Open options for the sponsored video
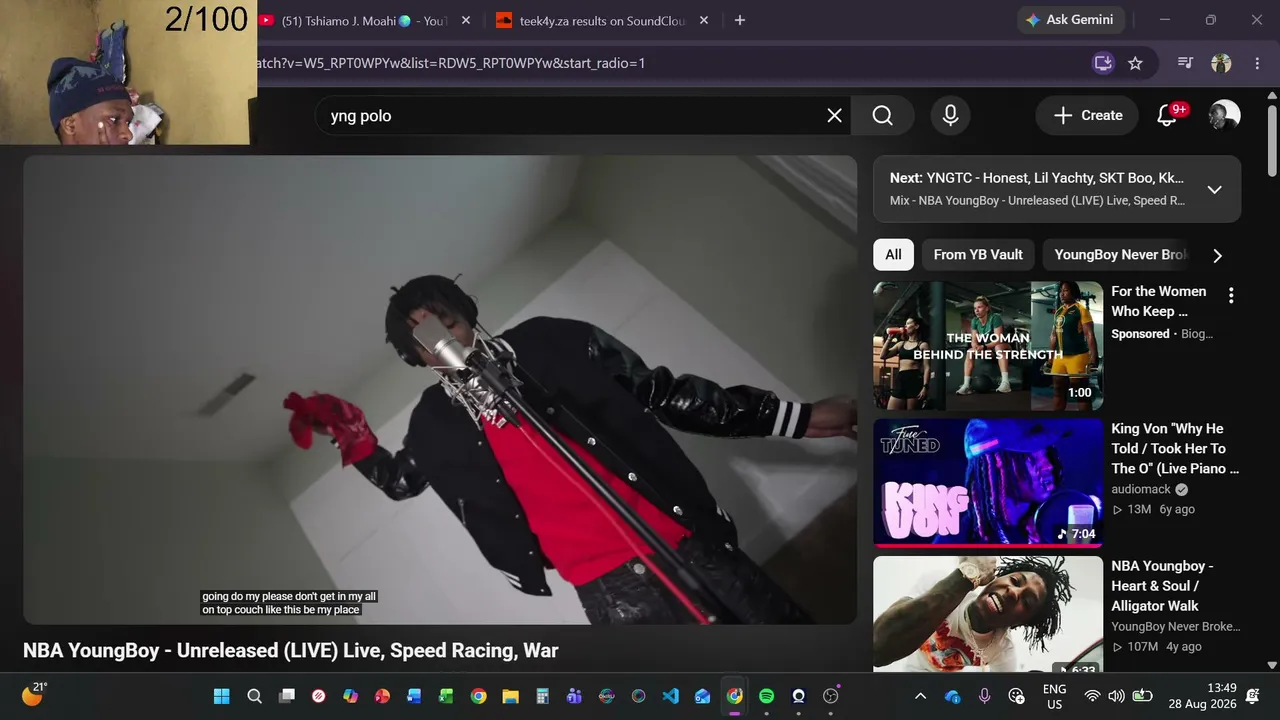1280x720 pixels. [1231, 295]
